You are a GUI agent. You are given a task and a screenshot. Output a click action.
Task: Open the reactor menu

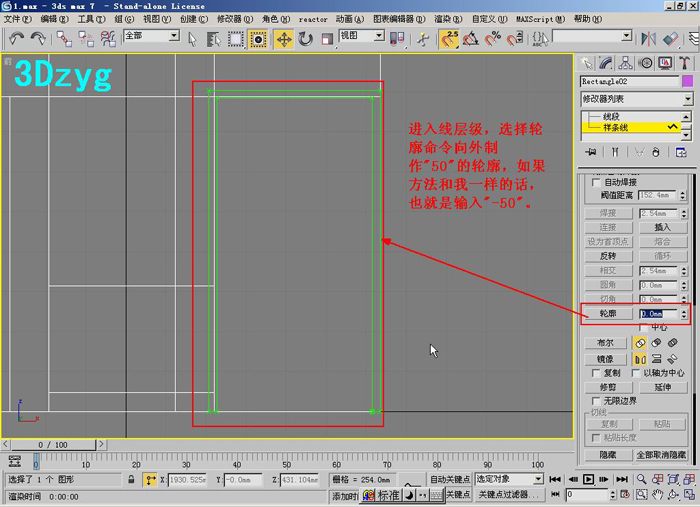pos(313,19)
